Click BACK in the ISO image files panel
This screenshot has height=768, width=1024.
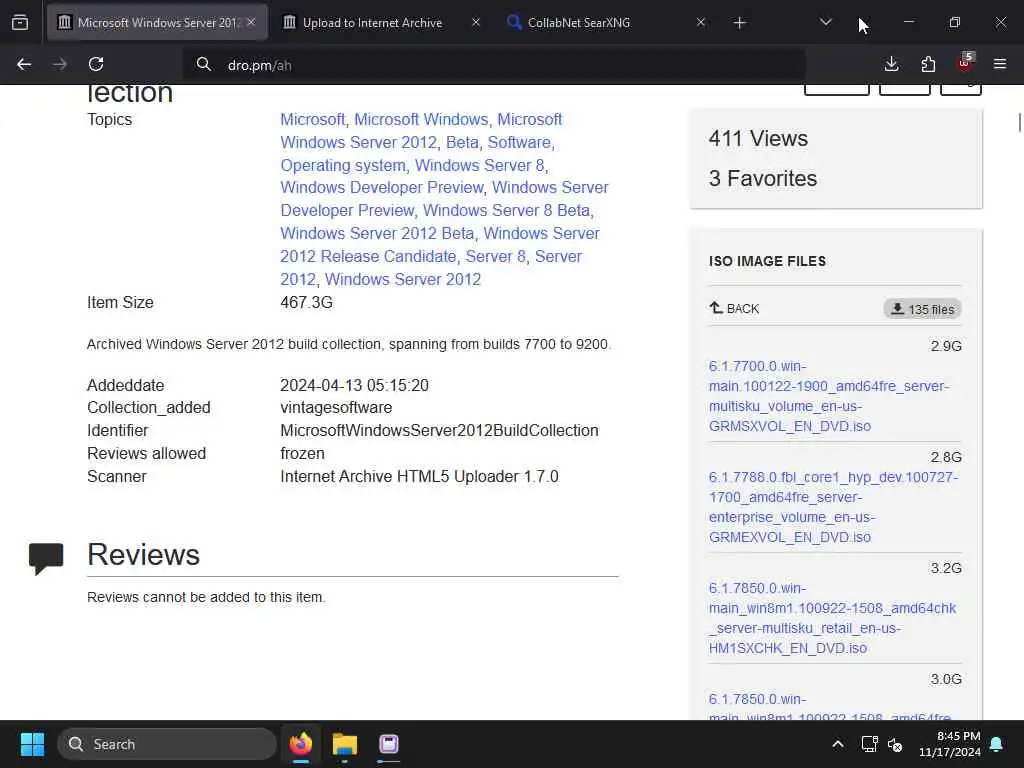(735, 308)
